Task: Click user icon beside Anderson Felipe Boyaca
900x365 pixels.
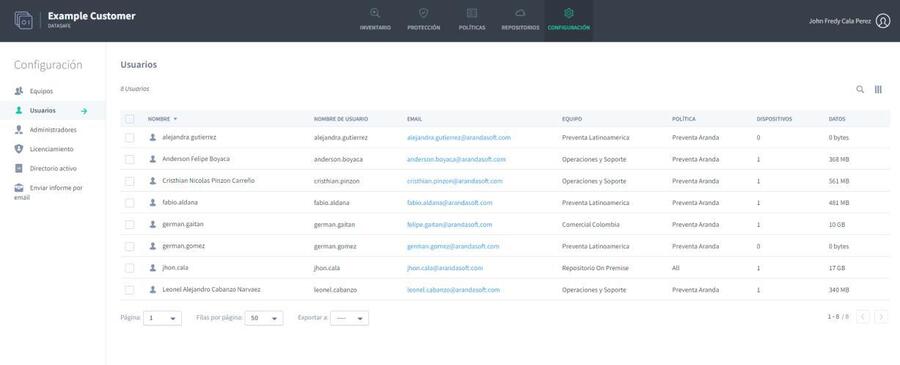Action: tap(153, 159)
